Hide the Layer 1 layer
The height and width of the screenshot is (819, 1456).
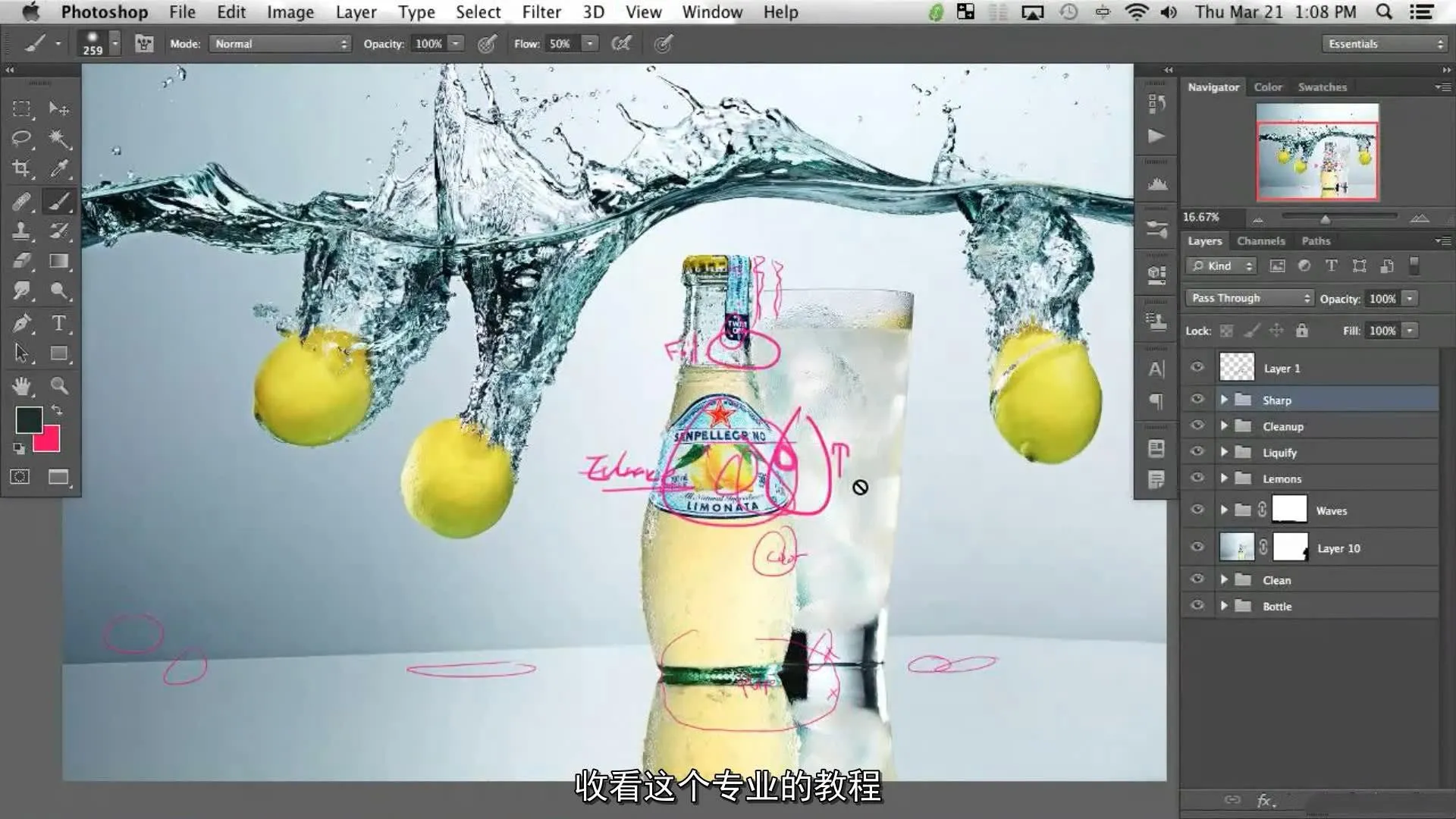pos(1197,367)
